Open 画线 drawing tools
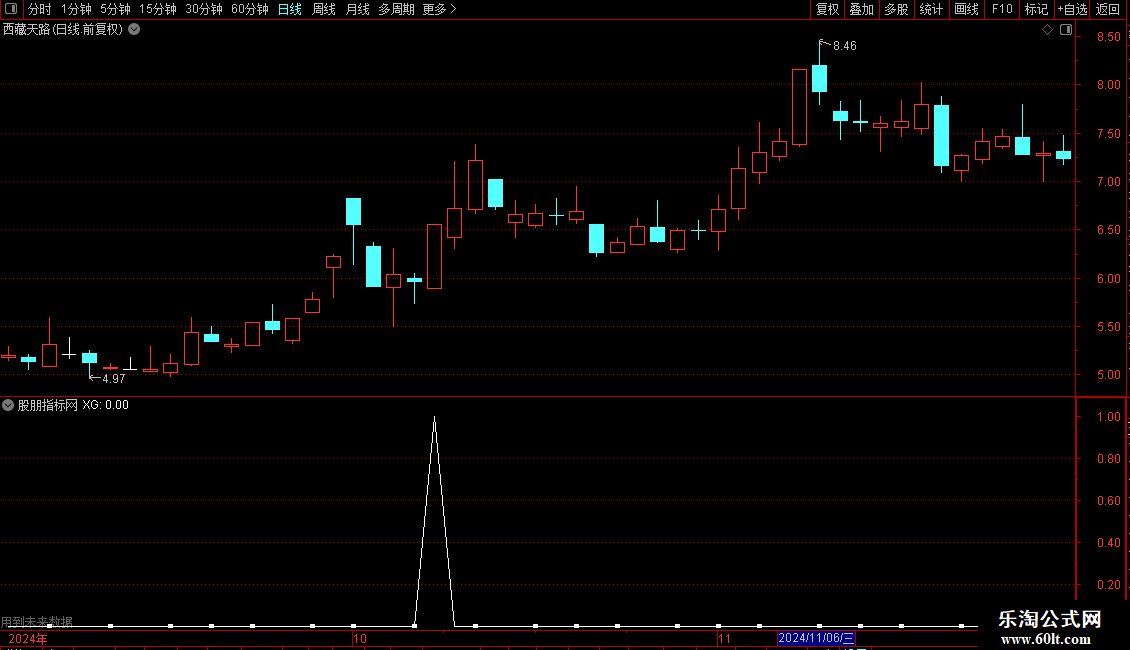Screen dimensions: 1130x650 [x=966, y=9]
